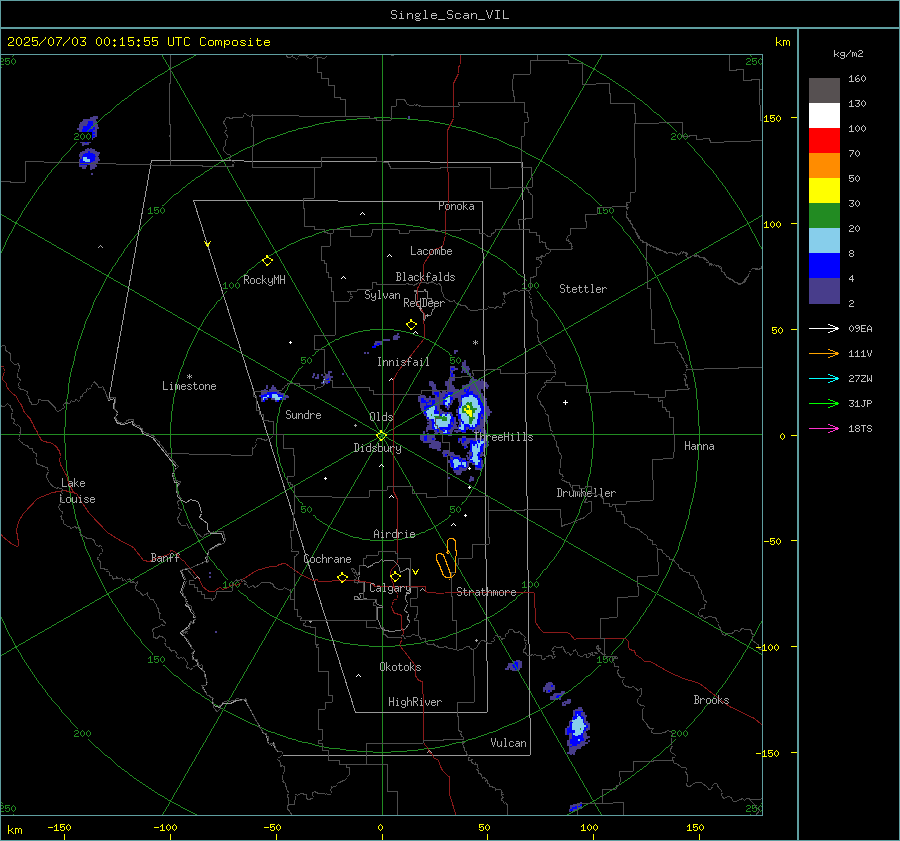Select the blue 4-8 color swatch
This screenshot has width=900, height=841.
point(824,266)
